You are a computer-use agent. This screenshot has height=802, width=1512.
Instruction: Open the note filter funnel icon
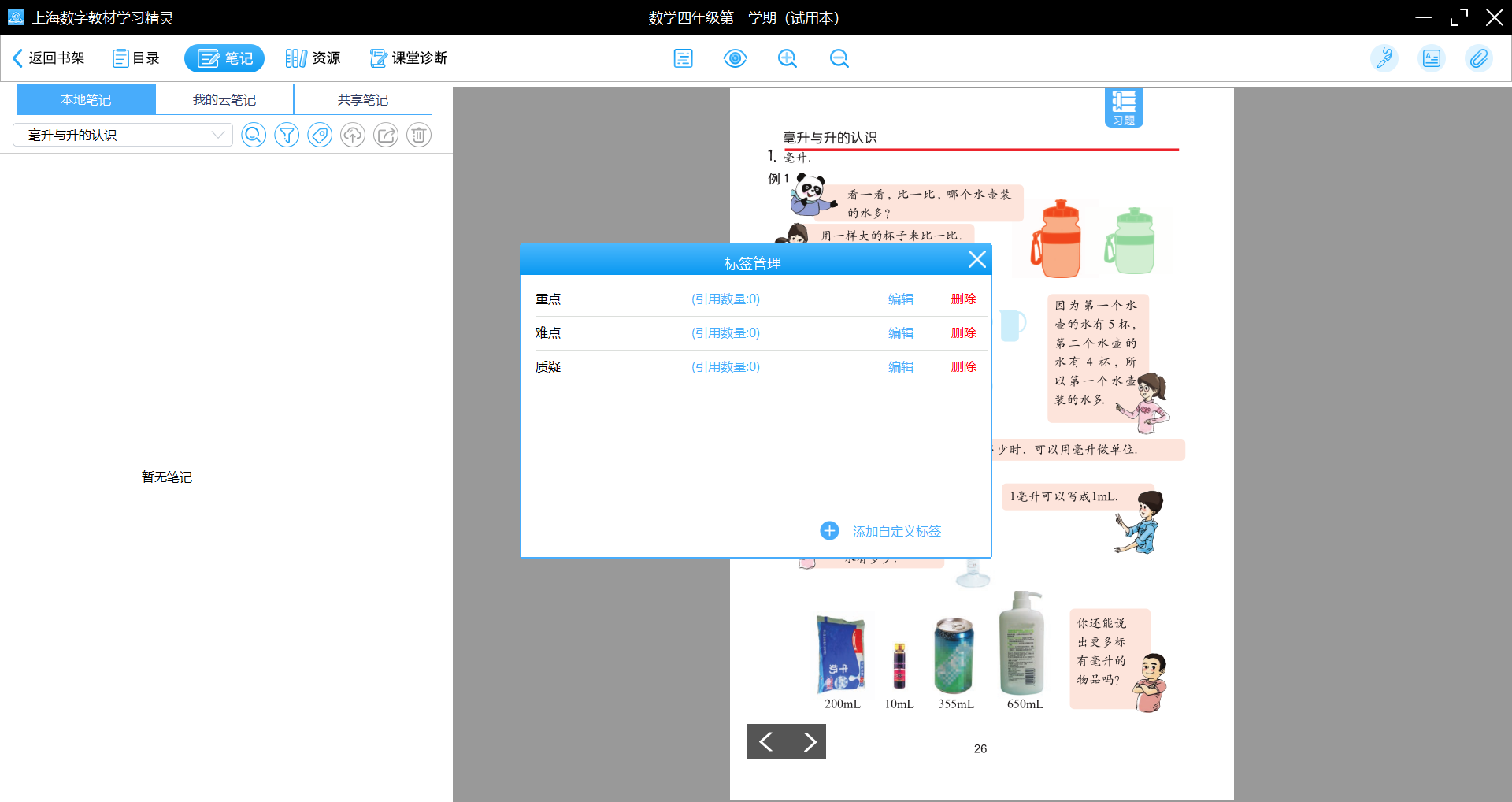[x=287, y=136]
